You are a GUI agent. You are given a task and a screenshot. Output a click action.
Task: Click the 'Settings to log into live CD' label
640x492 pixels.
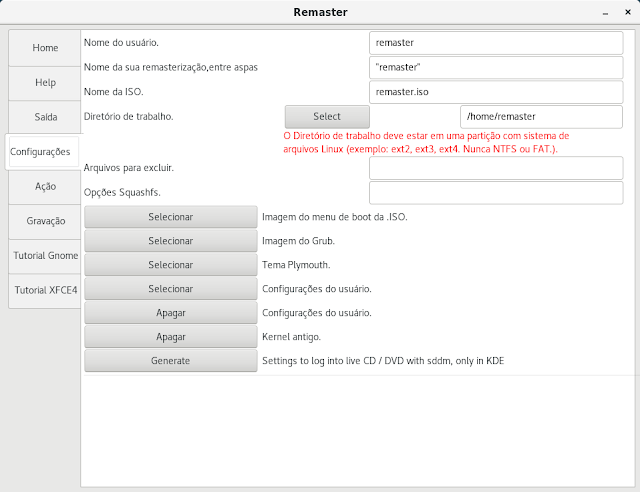click(x=383, y=361)
